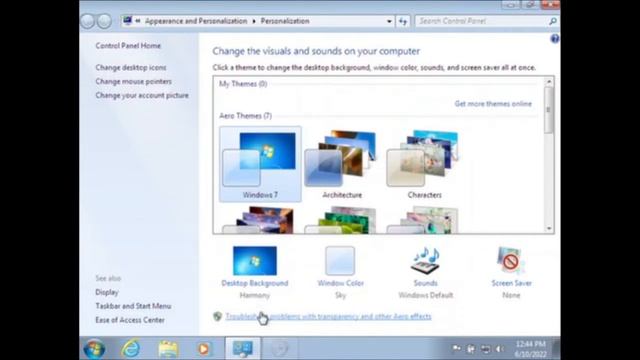Open the Troubleshoot Aero effects link

pos(328,316)
